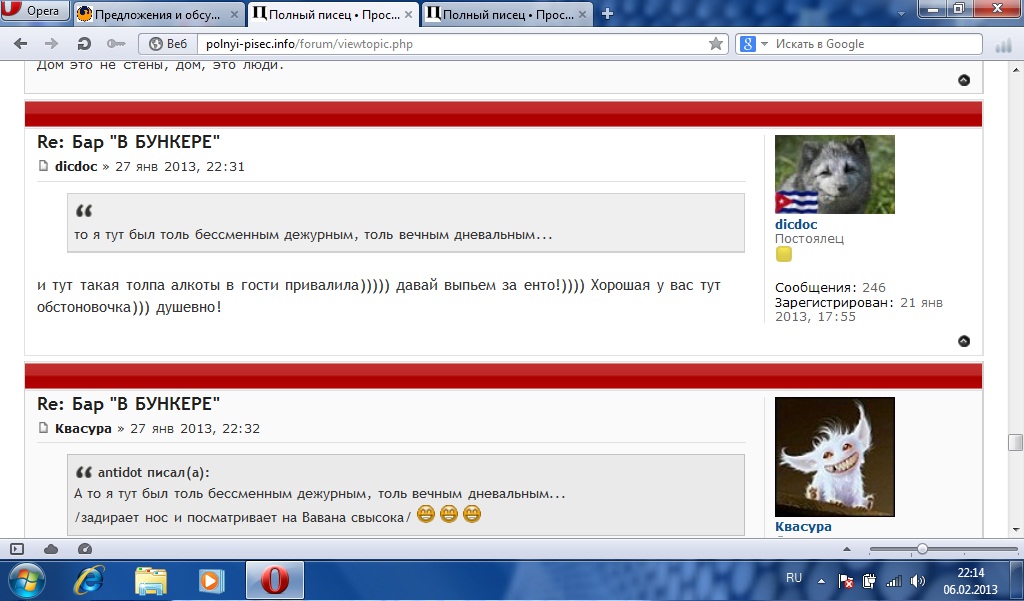Bookmark page with the star icon

pyautogui.click(x=716, y=44)
